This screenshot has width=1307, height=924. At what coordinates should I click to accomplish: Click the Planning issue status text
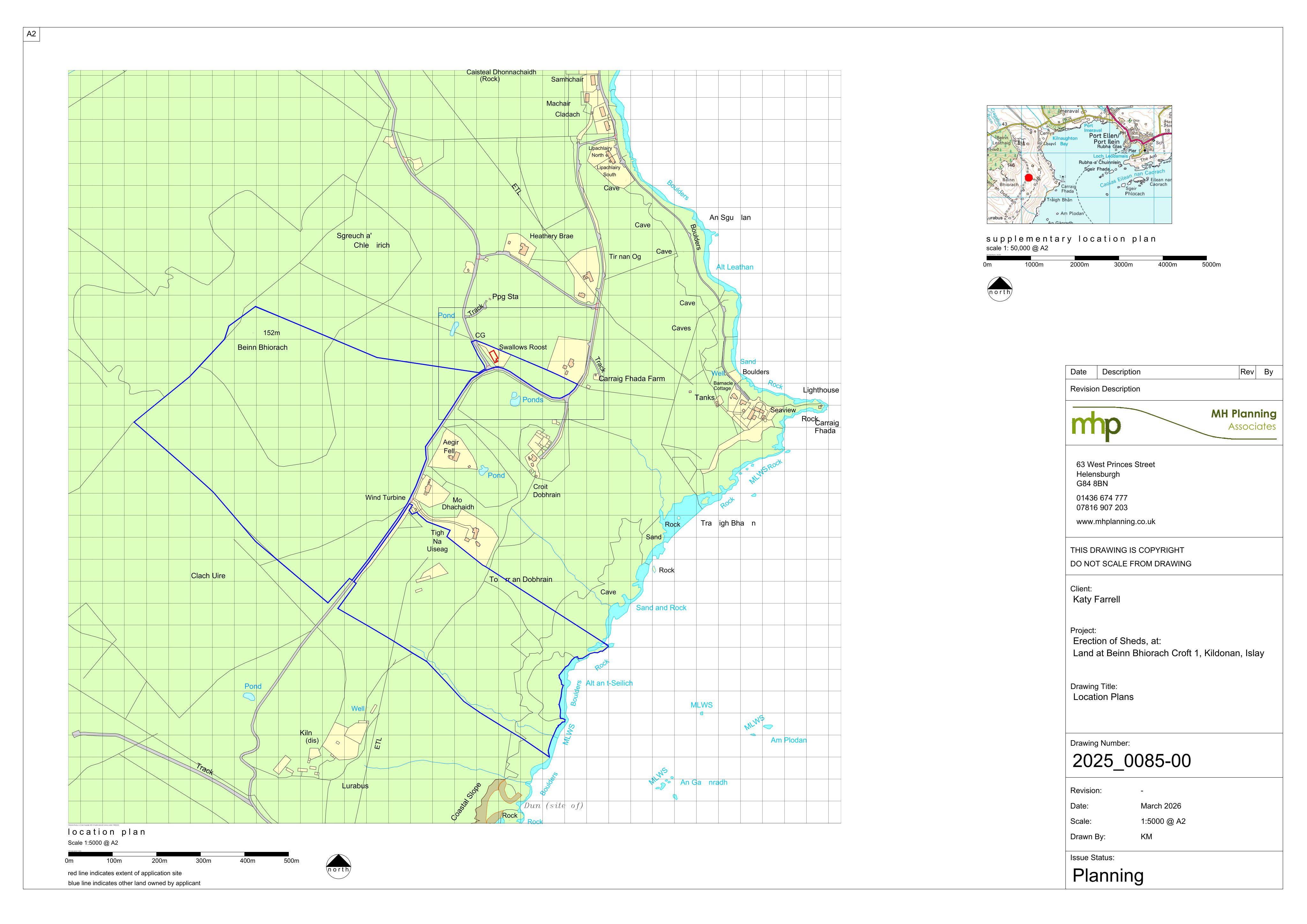coord(1108,876)
